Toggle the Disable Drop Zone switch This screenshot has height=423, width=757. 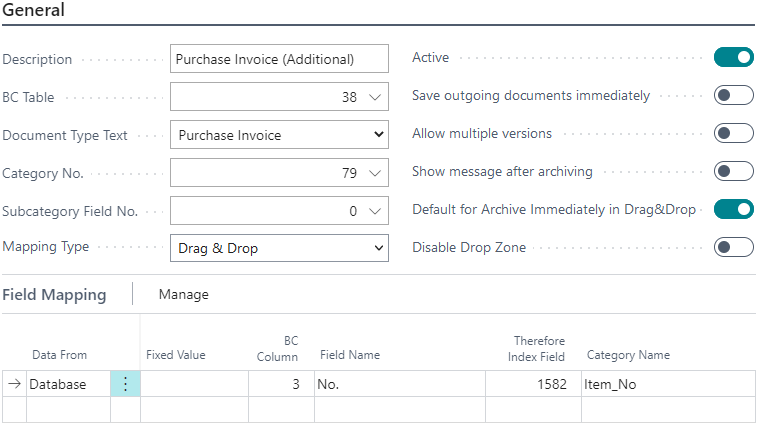(x=733, y=247)
